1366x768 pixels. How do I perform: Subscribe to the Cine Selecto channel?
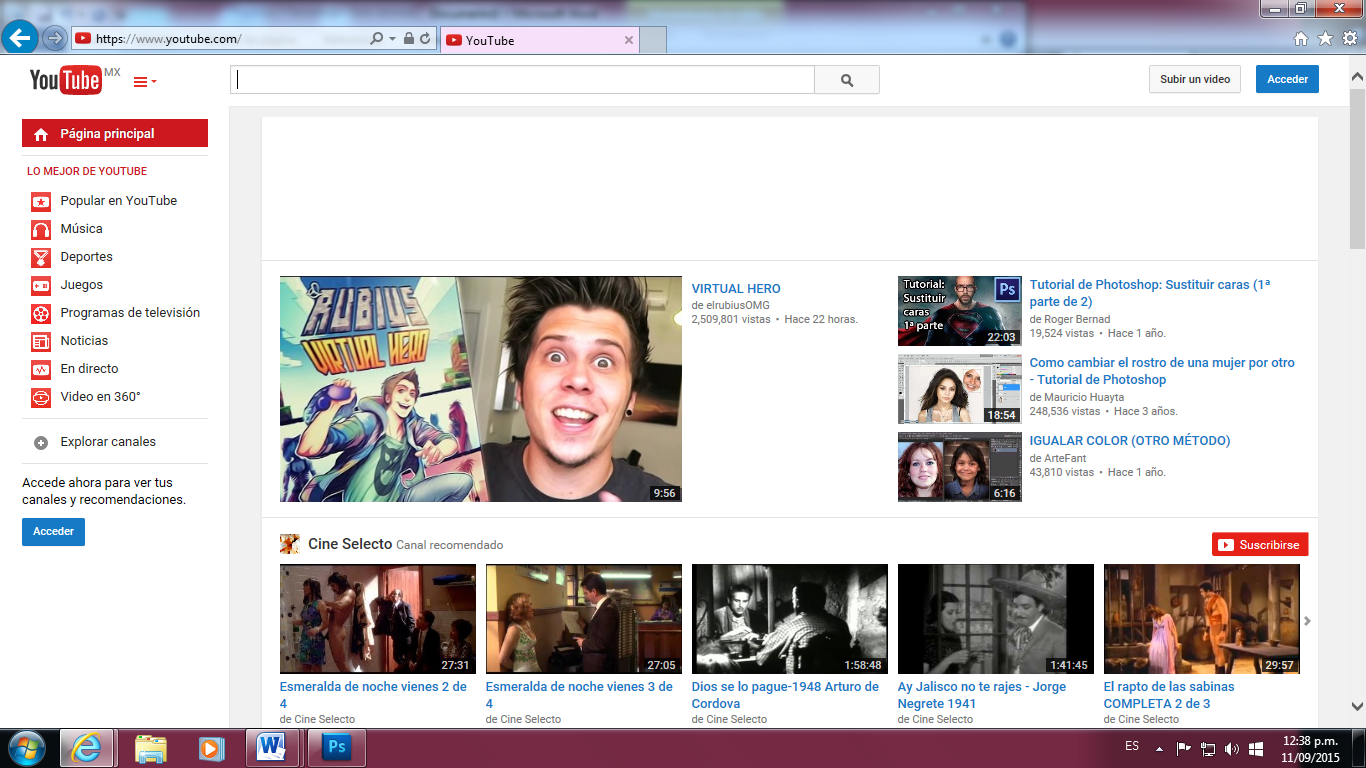(1260, 545)
